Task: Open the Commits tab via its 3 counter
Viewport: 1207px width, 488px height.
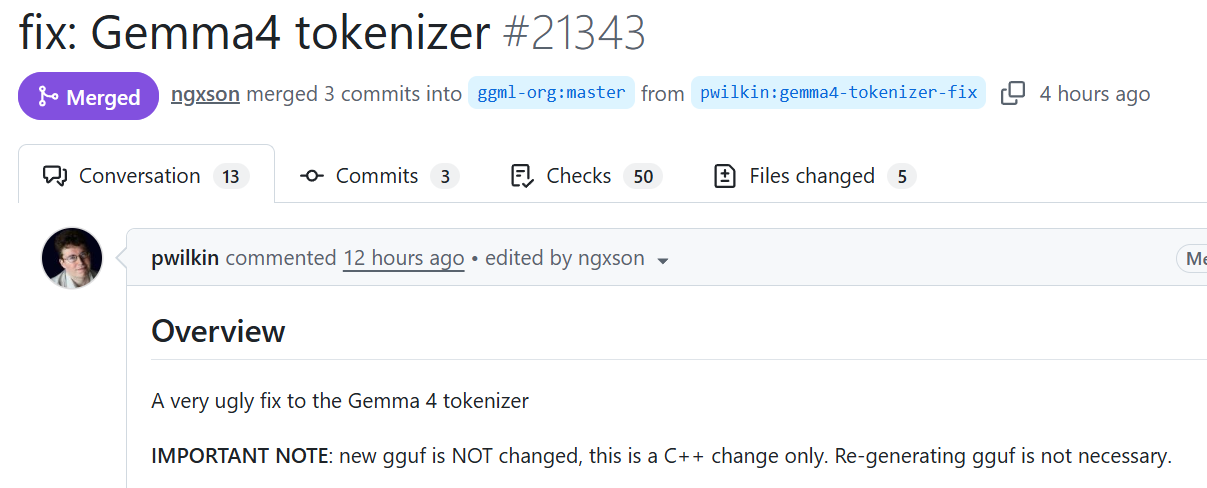Action: click(445, 177)
